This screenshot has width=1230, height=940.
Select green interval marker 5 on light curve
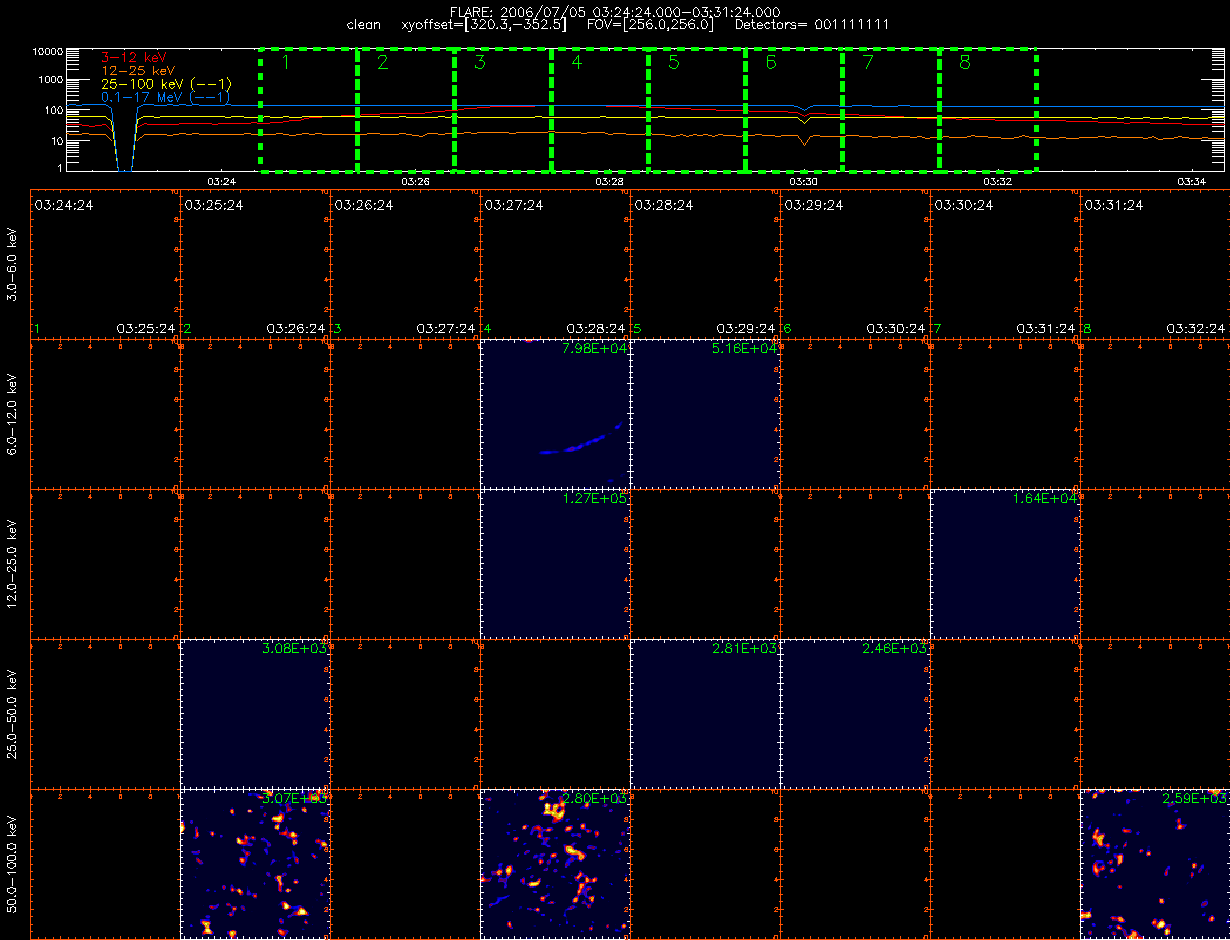(673, 63)
